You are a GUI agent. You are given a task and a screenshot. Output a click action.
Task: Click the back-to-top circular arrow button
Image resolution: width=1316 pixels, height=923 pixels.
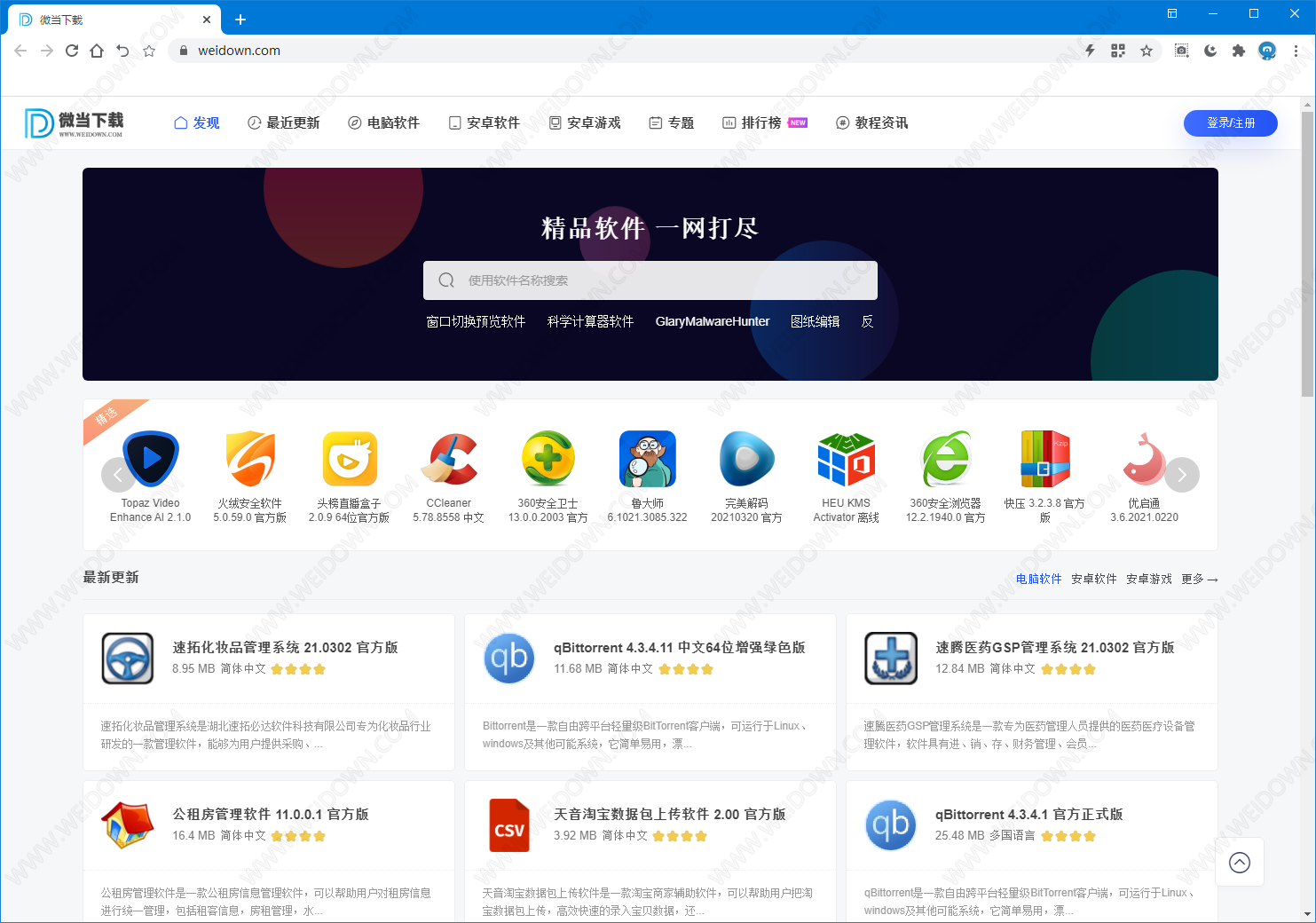[x=1239, y=862]
